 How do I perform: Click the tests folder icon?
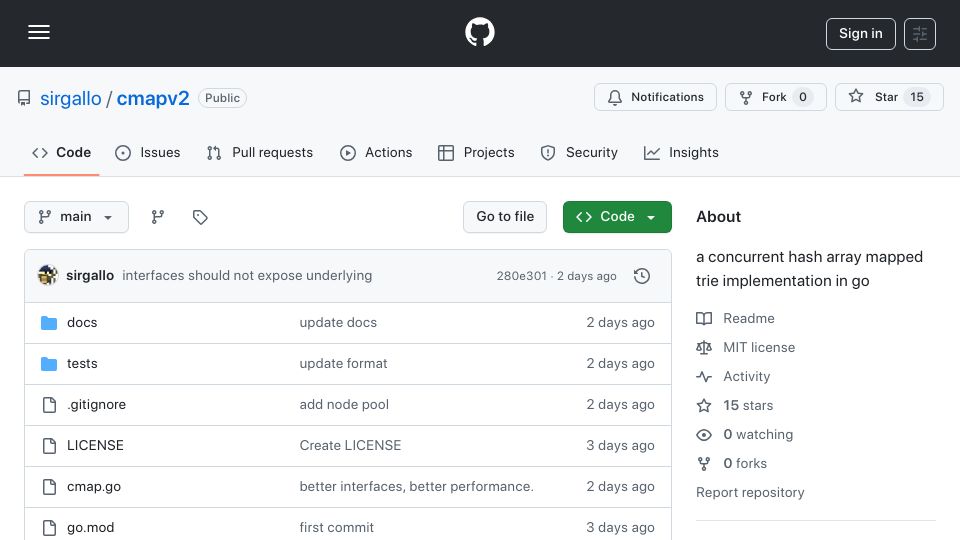[49, 364]
